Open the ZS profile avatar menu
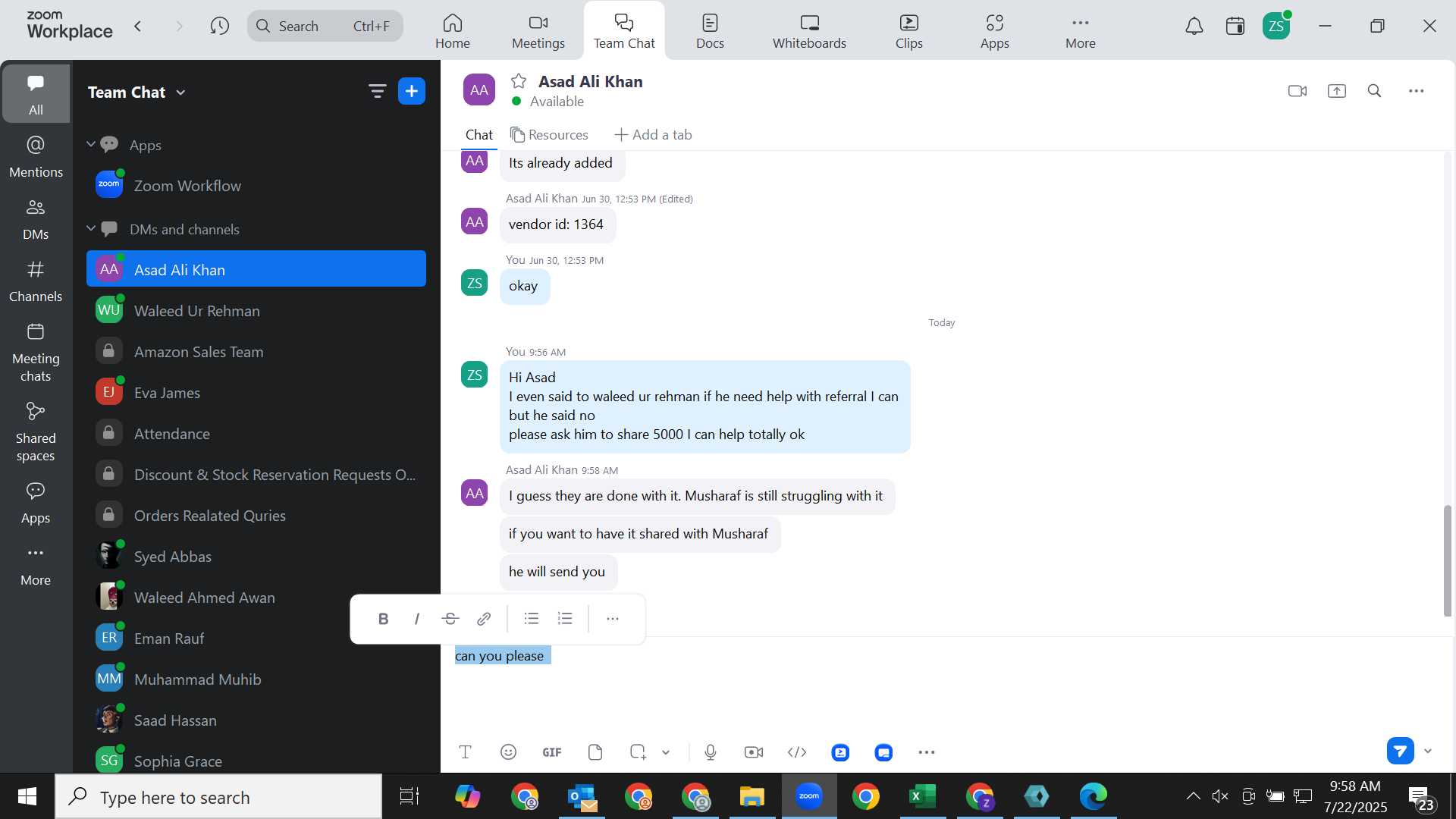The height and width of the screenshot is (819, 1456). (1276, 27)
